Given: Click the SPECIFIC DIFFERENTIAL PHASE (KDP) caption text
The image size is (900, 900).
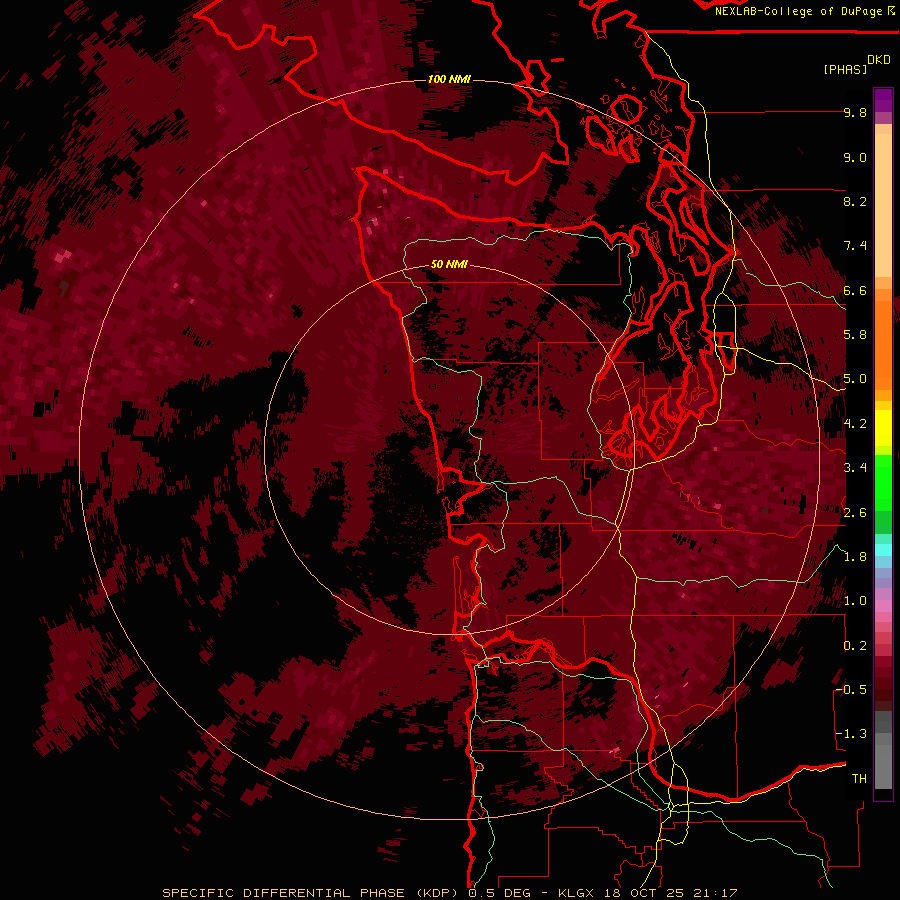Looking at the screenshot, I should pos(312,893).
